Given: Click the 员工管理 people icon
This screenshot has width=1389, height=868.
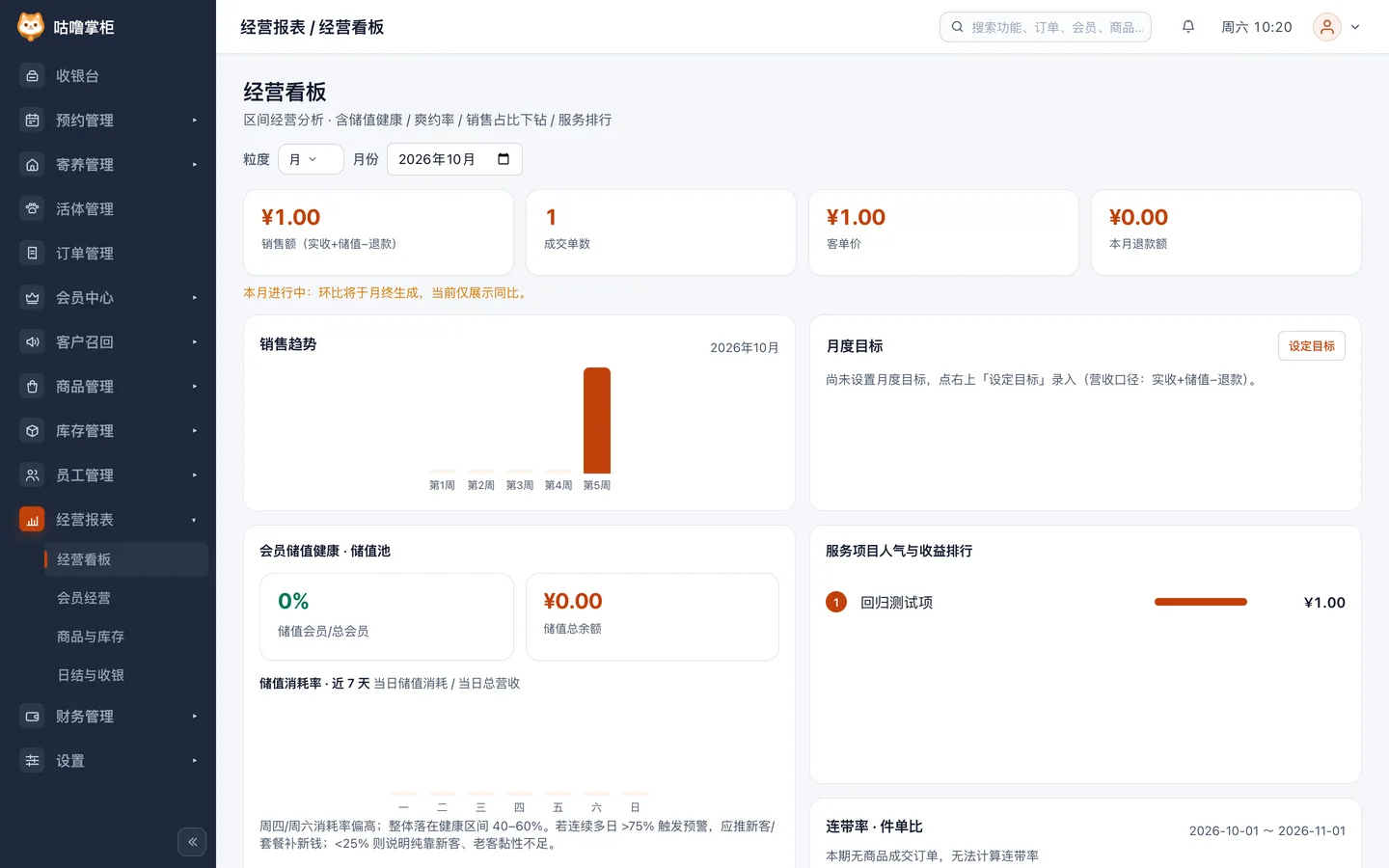Looking at the screenshot, I should 32,475.
